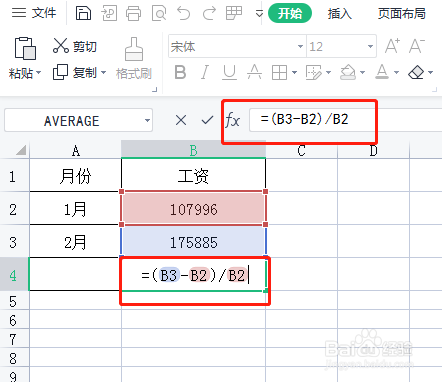Redo the last action
This screenshot has height=382, width=442.
click(209, 14)
